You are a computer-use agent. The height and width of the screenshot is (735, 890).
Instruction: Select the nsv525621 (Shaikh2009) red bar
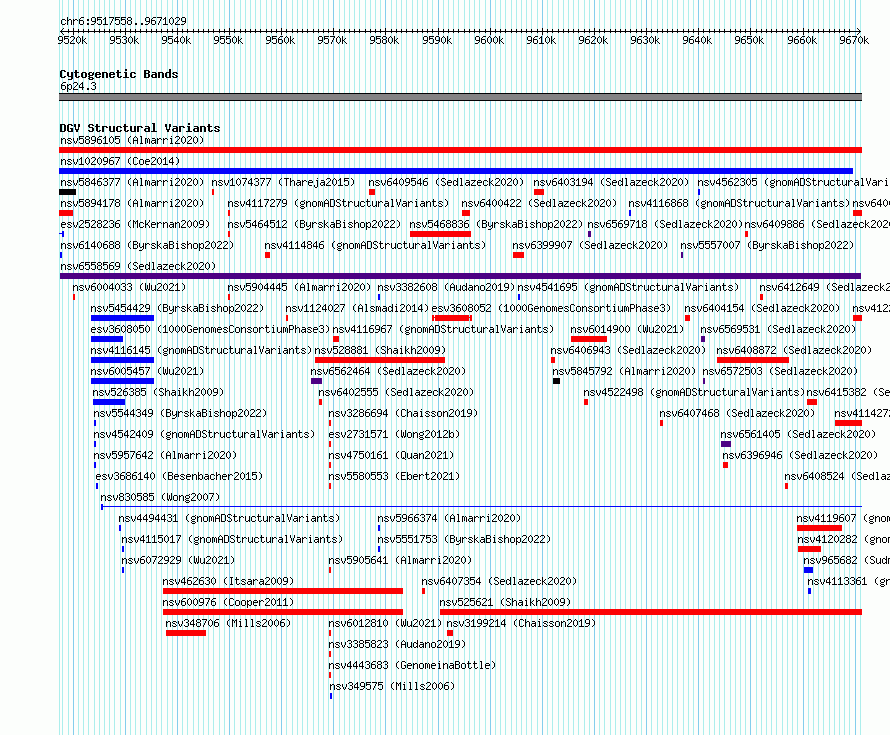click(651, 612)
